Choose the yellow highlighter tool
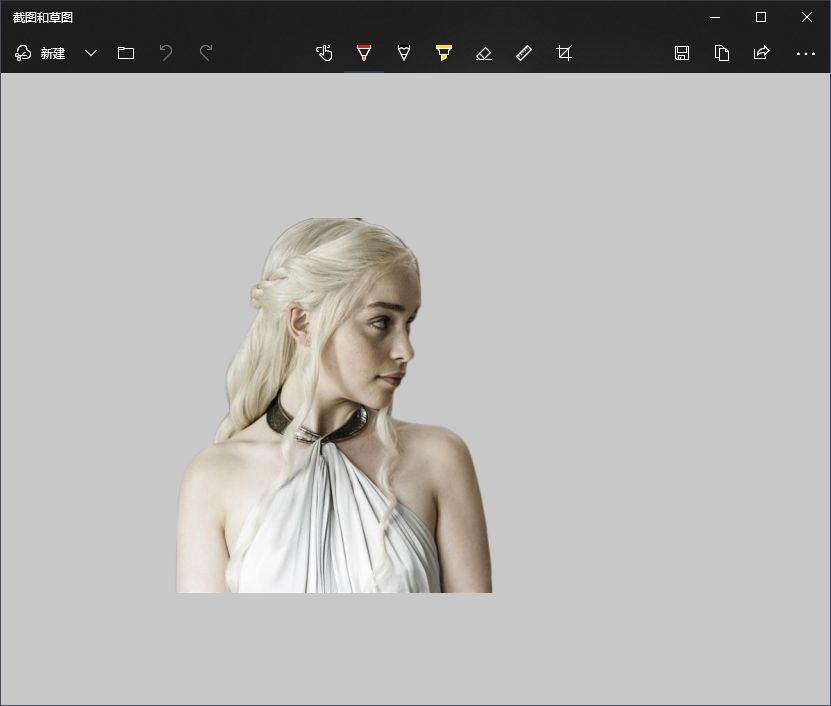 pyautogui.click(x=444, y=53)
